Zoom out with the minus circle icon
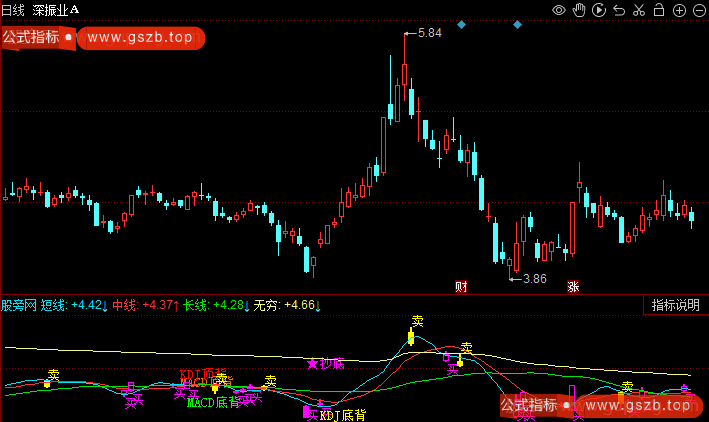Screen dimensions: 709x422 pyautogui.click(x=698, y=11)
